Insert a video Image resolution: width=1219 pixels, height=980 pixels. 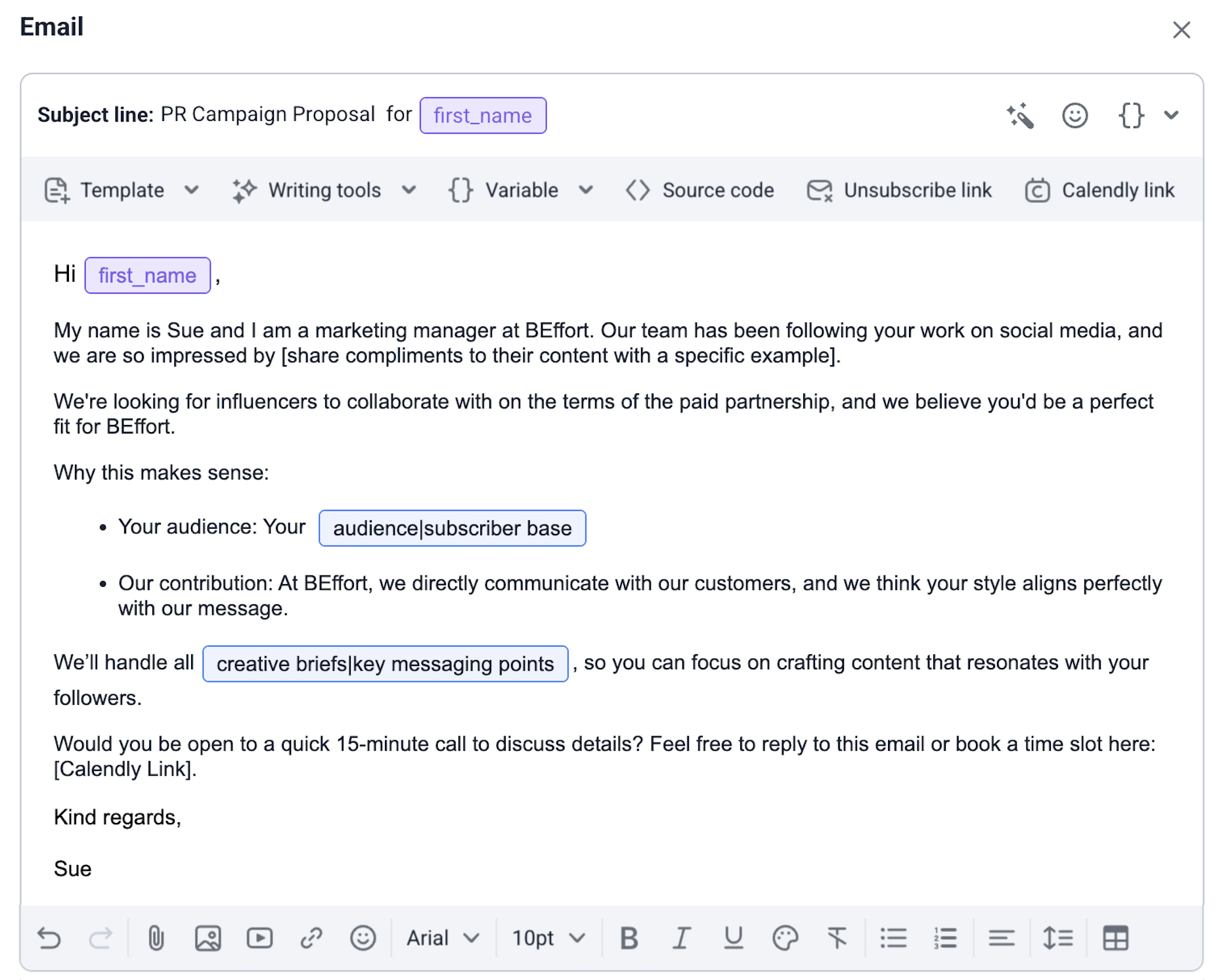click(x=259, y=938)
